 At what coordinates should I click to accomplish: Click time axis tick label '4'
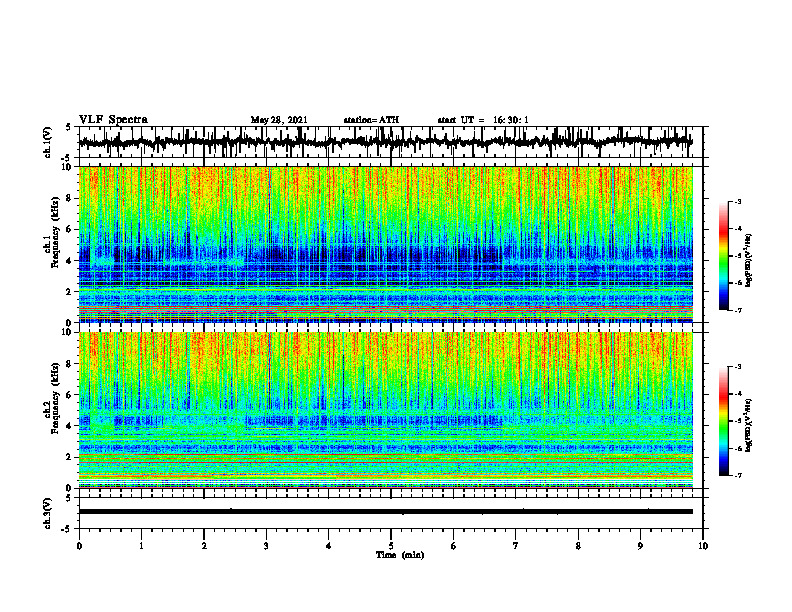point(329,546)
